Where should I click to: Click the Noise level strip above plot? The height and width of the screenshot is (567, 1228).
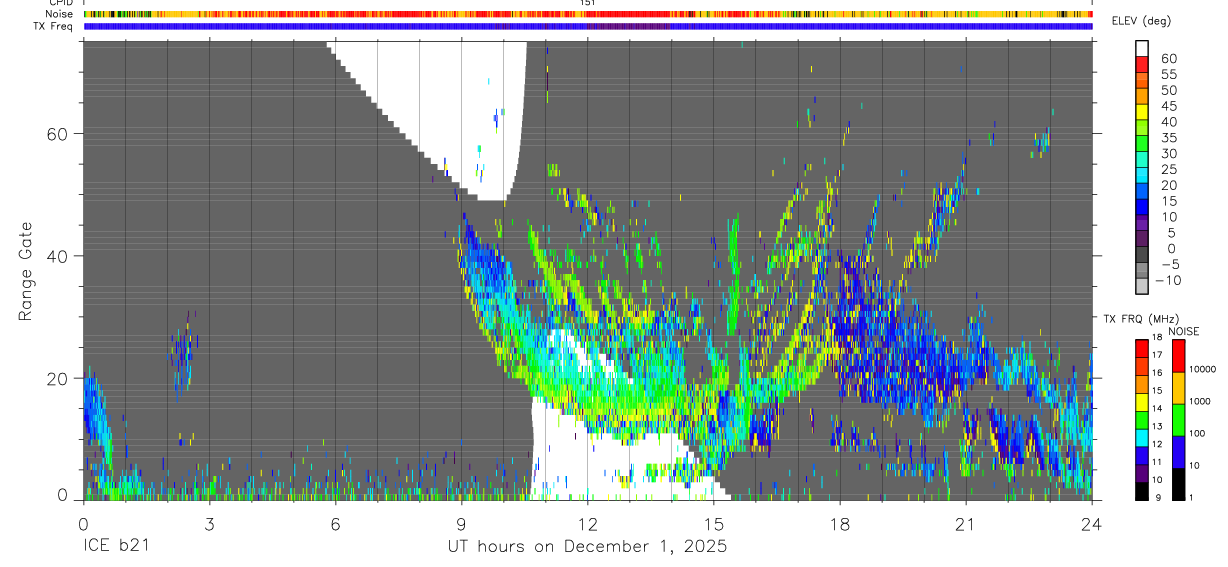tap(588, 14)
